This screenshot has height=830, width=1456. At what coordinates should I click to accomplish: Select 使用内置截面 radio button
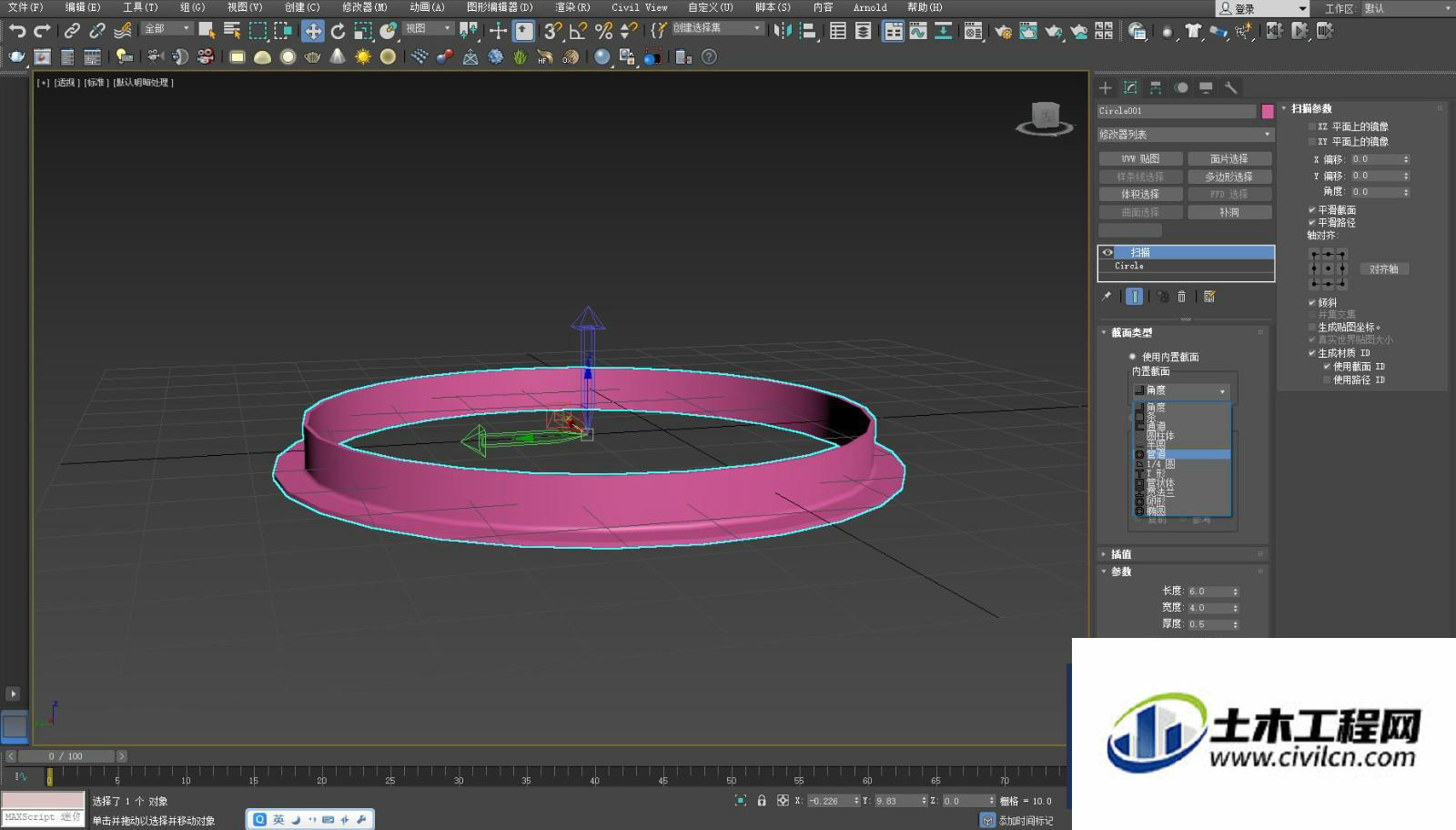point(1133,357)
